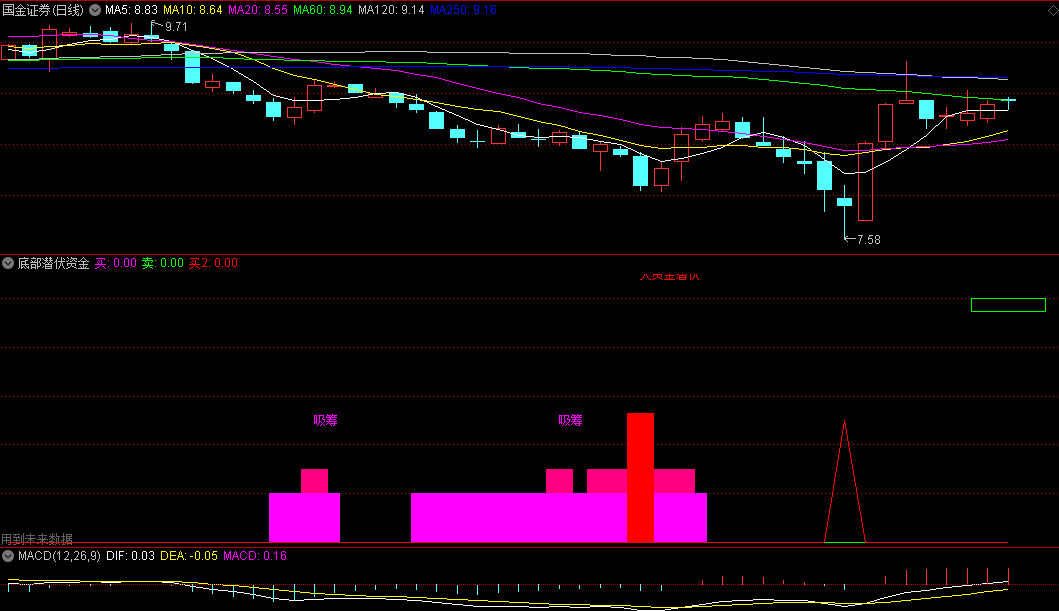1059x611 pixels.
Task: Open the MACD indicator dropdown icon
Action: tap(8, 556)
